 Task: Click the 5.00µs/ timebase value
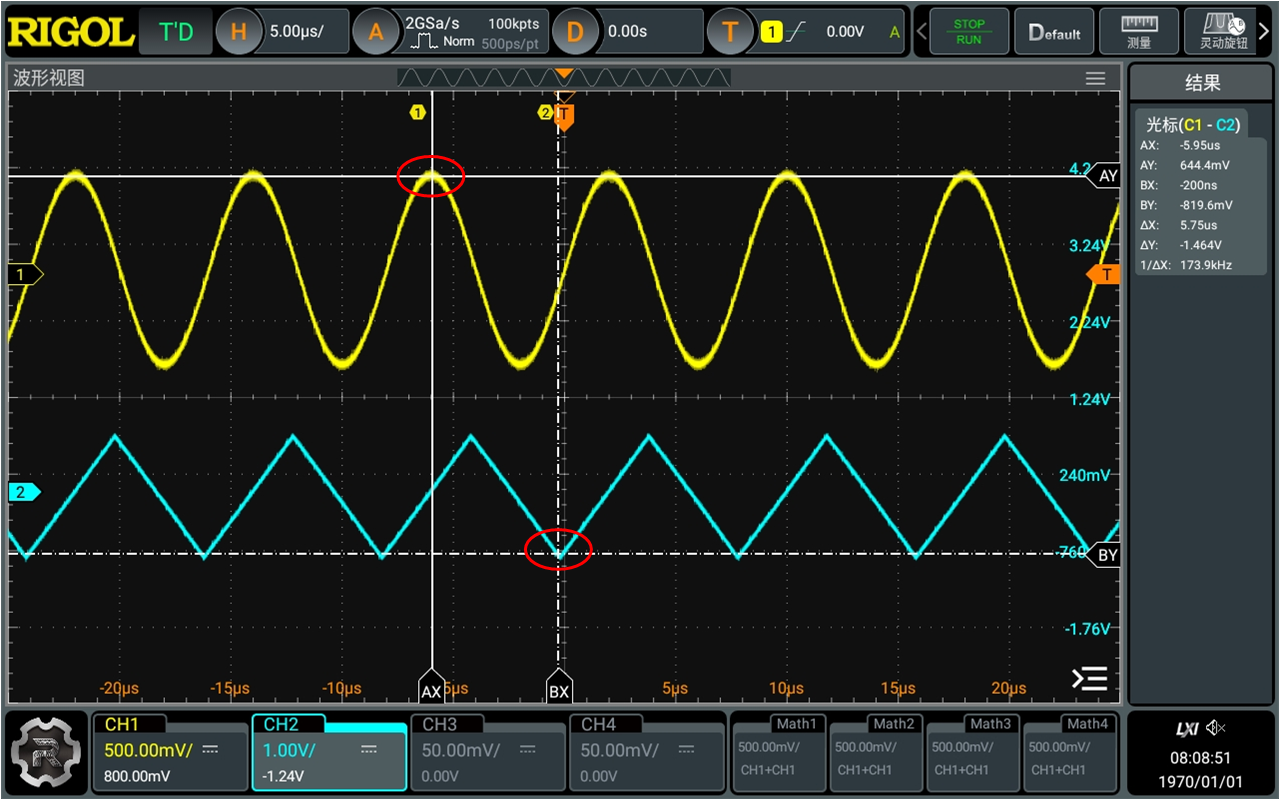point(296,32)
